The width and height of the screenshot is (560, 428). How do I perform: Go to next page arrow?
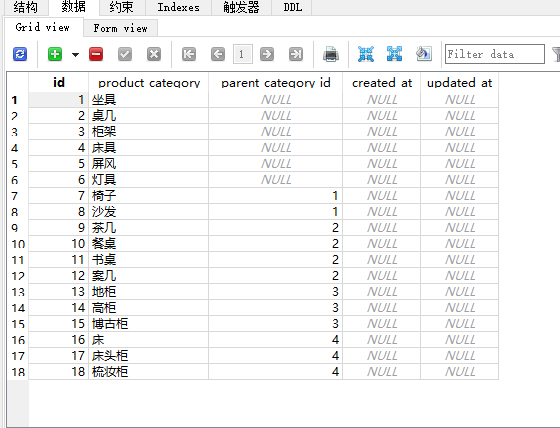(x=267, y=54)
